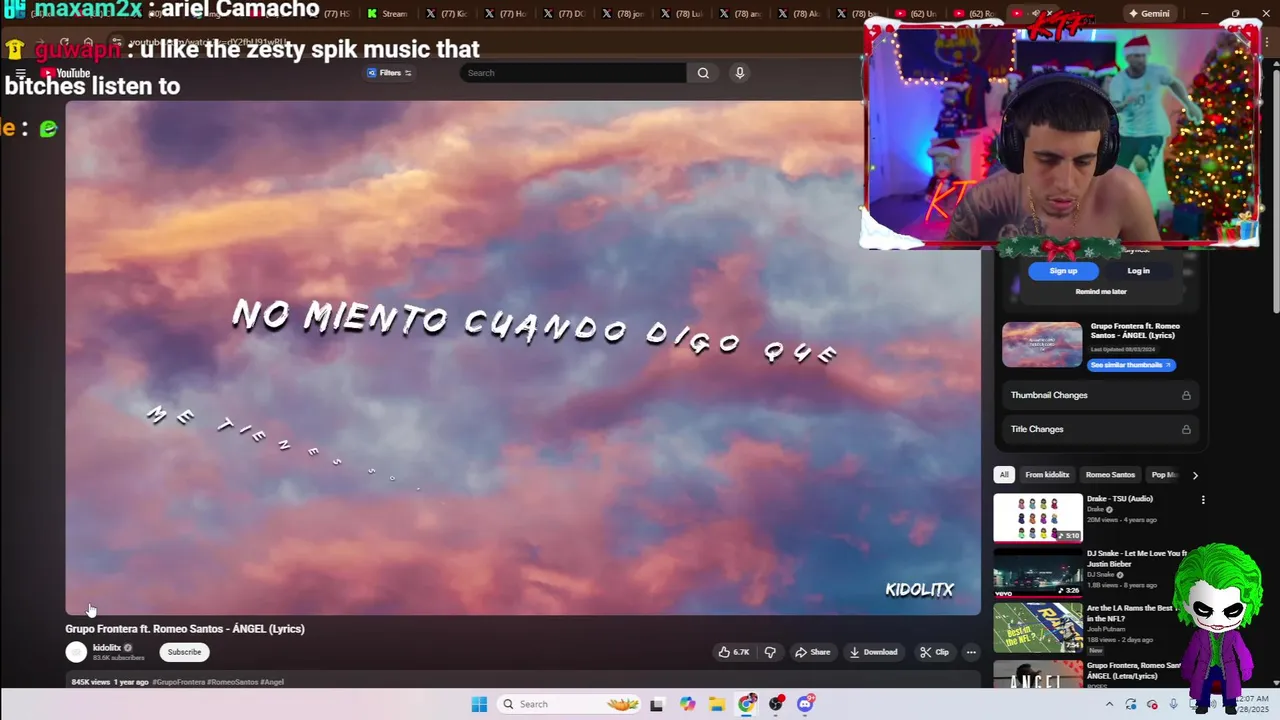Open the three-dot more actions menu below the video
Image resolution: width=1280 pixels, height=720 pixels.
[971, 652]
